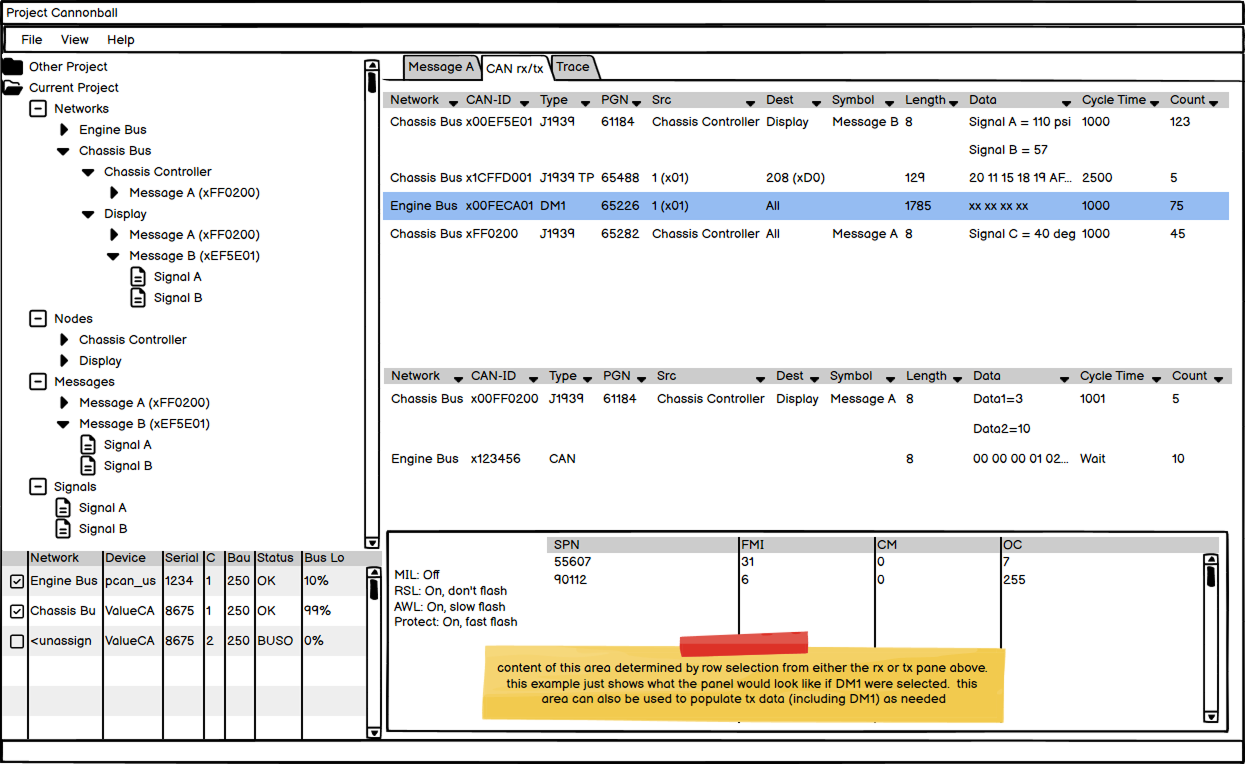Click the Other Project folder icon

12,67
